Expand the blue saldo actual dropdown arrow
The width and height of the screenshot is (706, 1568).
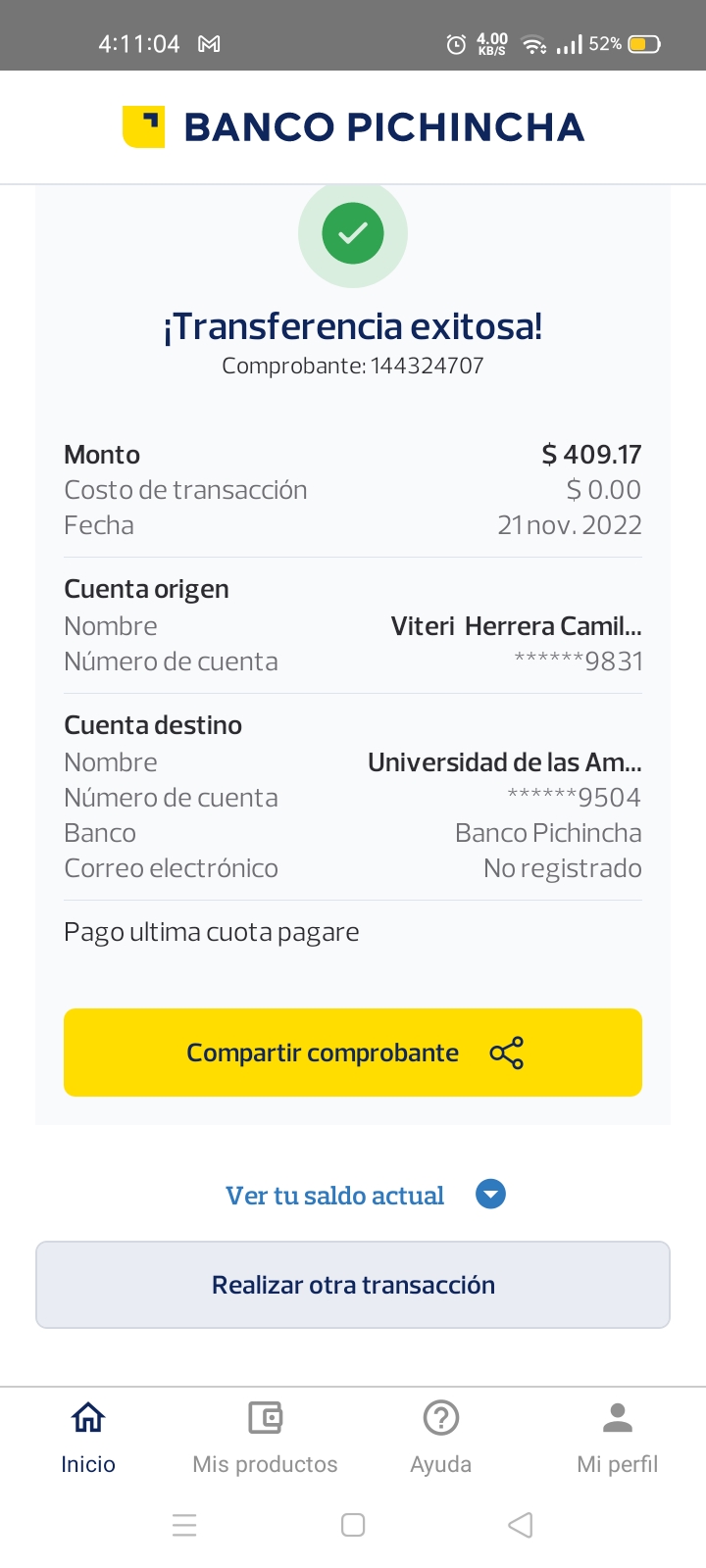pos(490,1195)
